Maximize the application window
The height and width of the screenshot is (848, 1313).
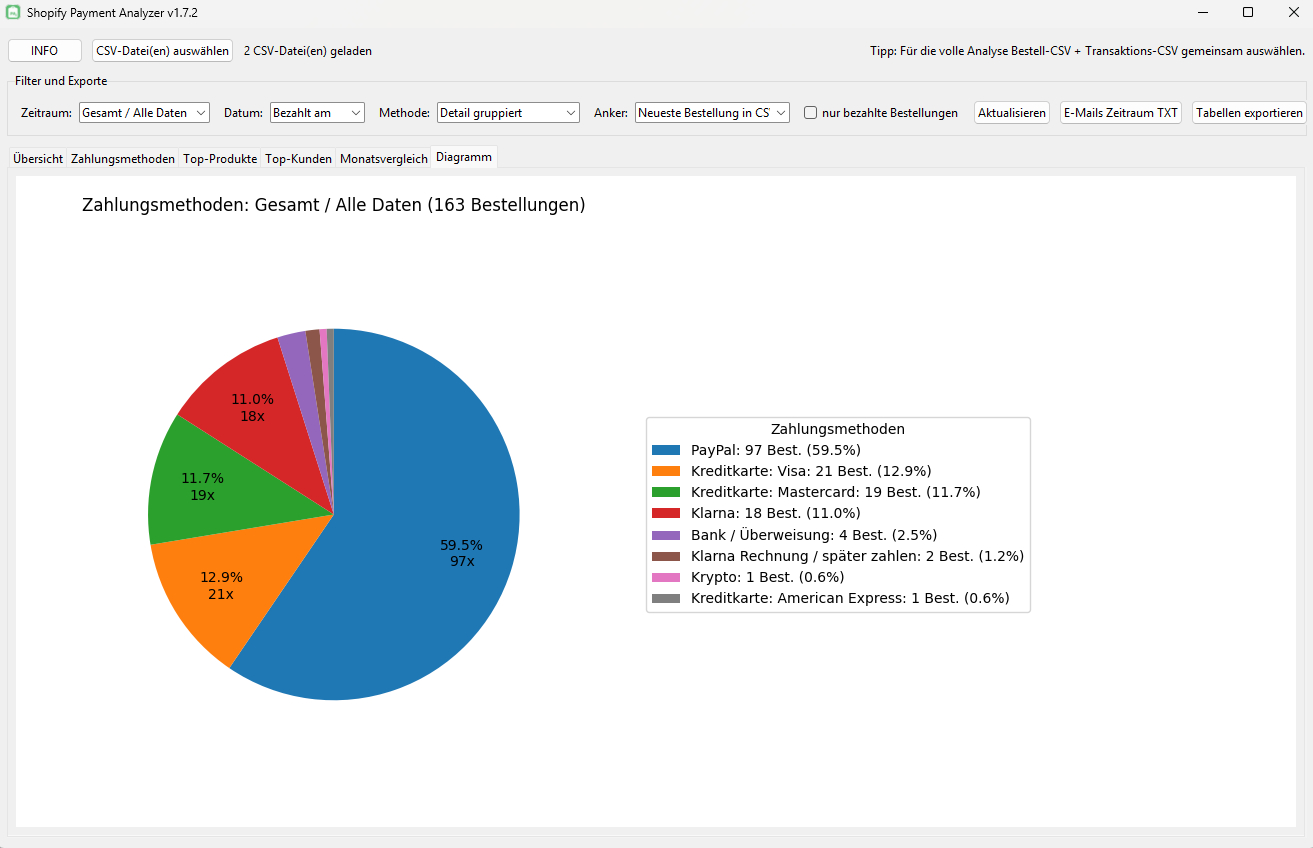[1248, 12]
